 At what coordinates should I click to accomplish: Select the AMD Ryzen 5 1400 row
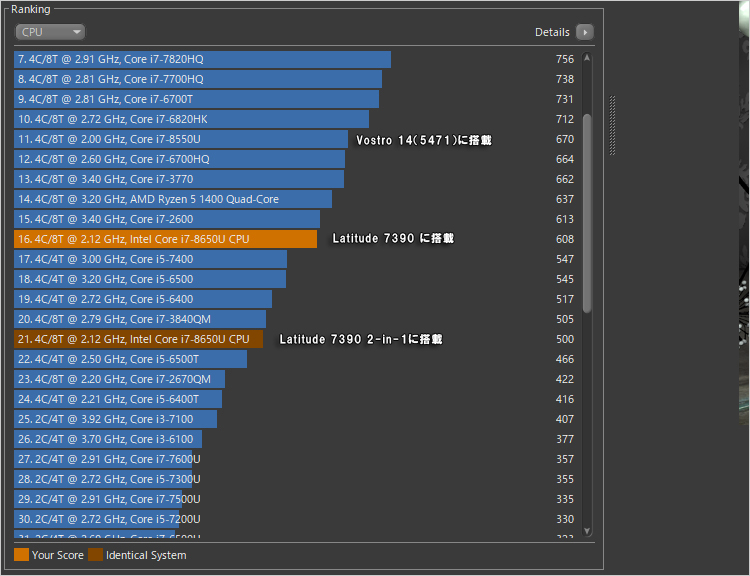point(173,199)
